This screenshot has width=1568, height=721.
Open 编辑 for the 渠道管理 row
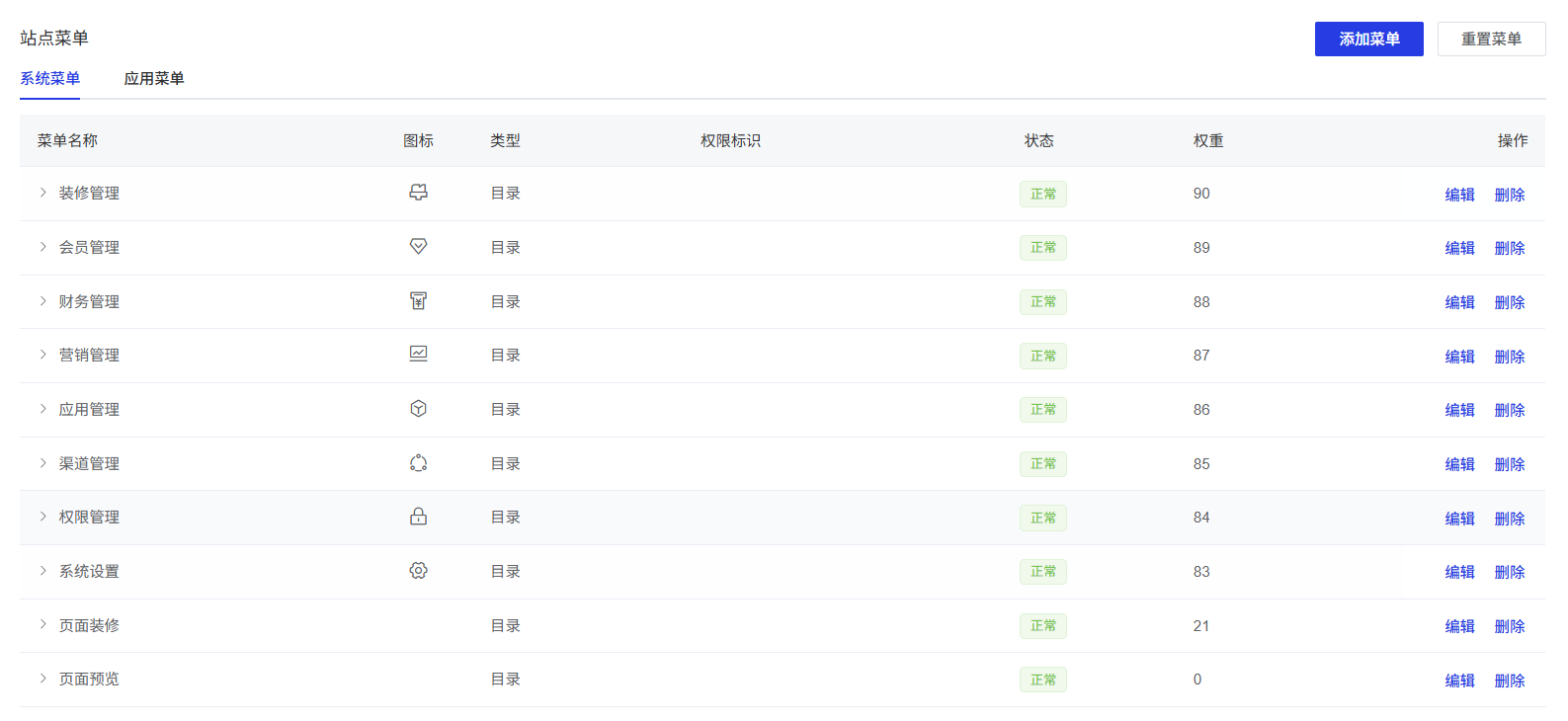(1459, 464)
